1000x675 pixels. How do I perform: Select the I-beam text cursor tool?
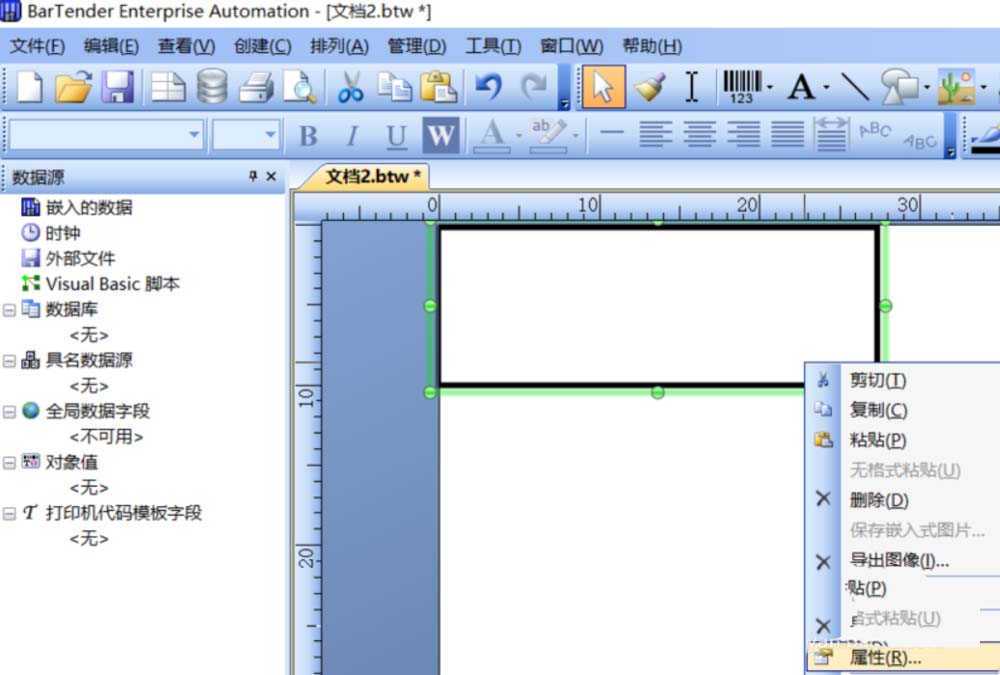click(690, 88)
